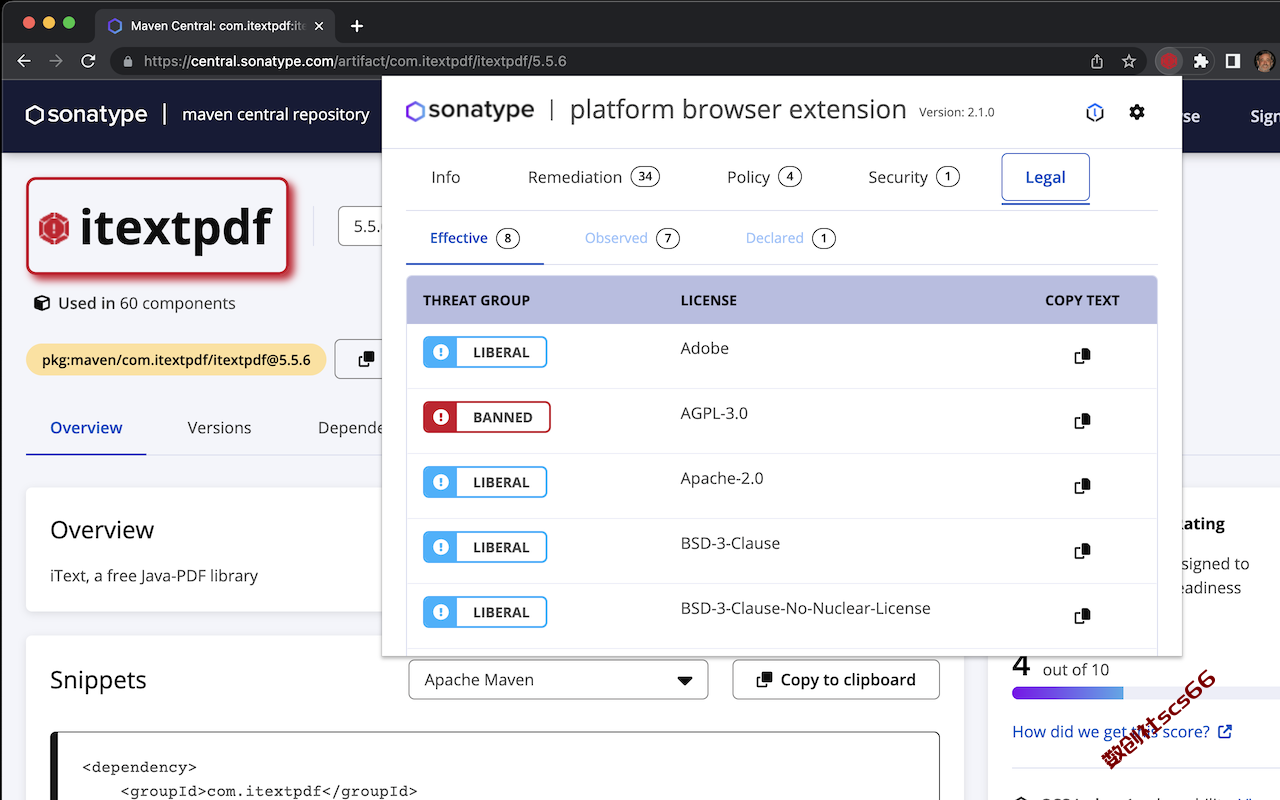Click maven central repository header link

coord(276,115)
